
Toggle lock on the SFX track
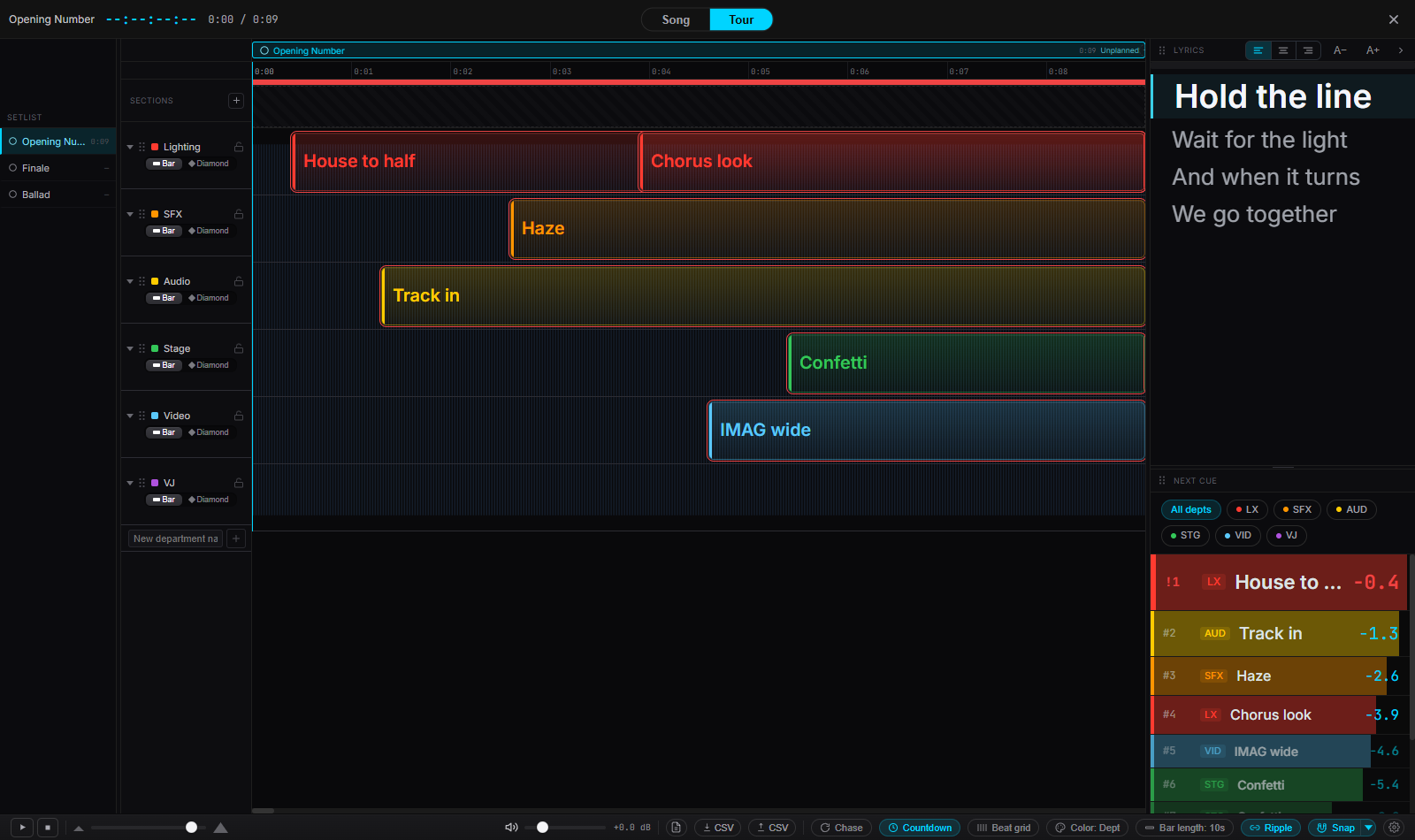tap(239, 214)
